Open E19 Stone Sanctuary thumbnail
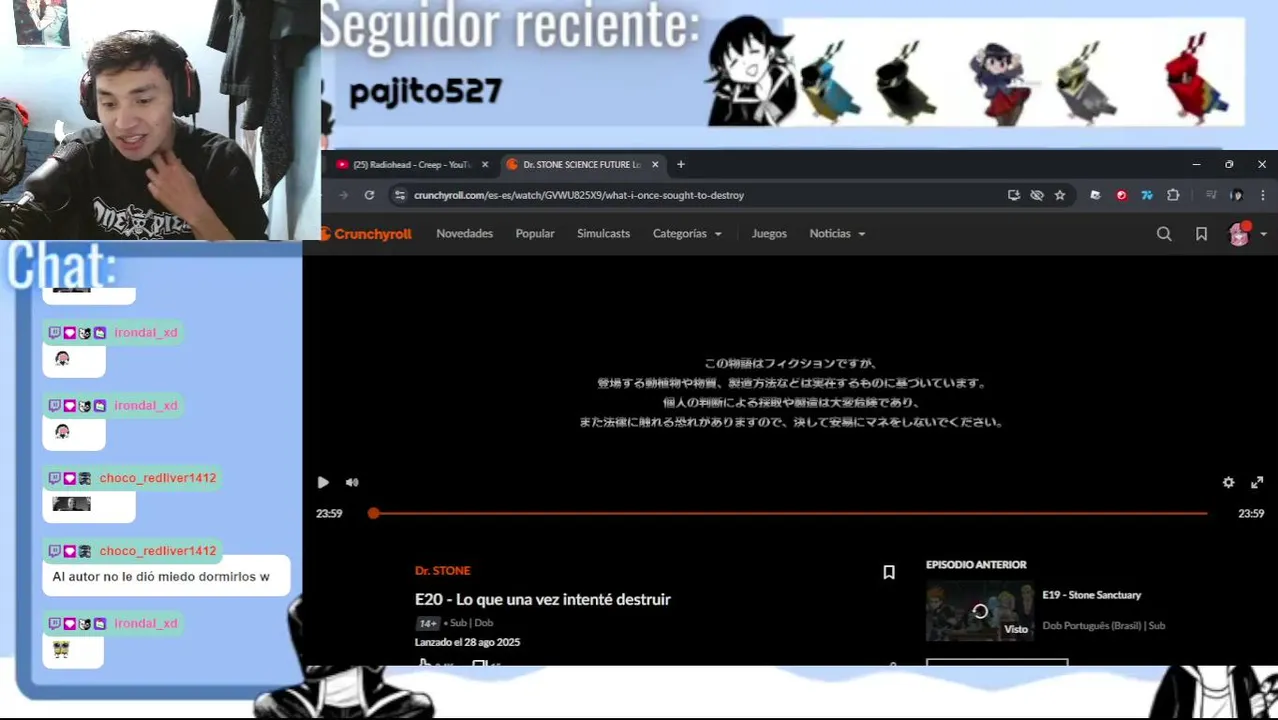 [979, 610]
